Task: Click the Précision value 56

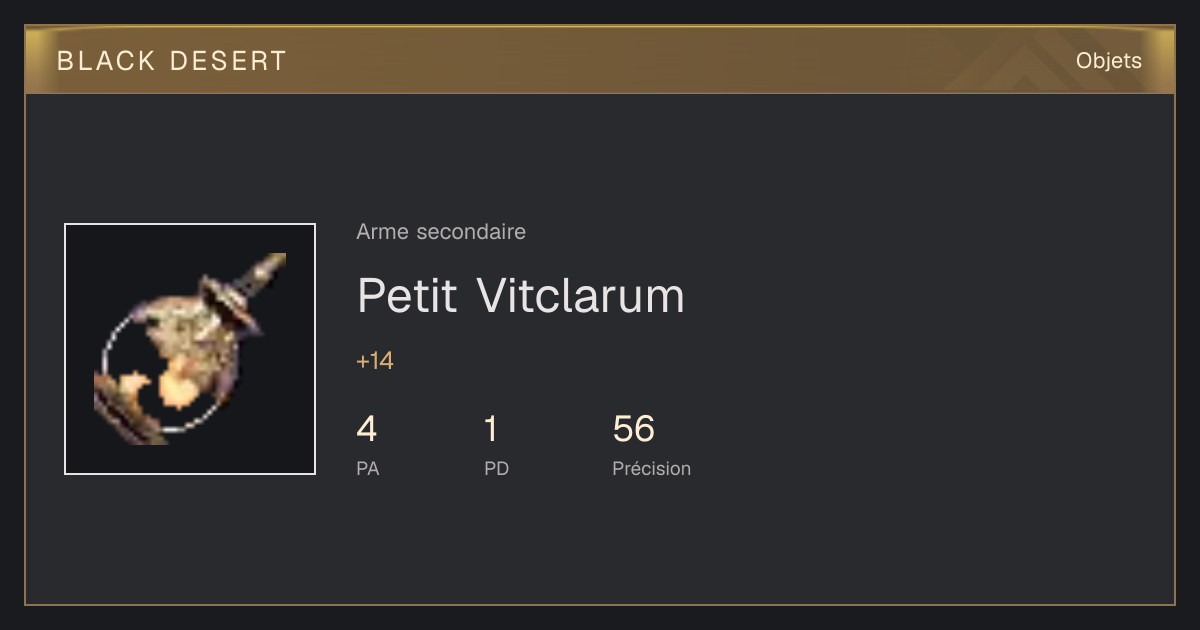Action: 634,430
